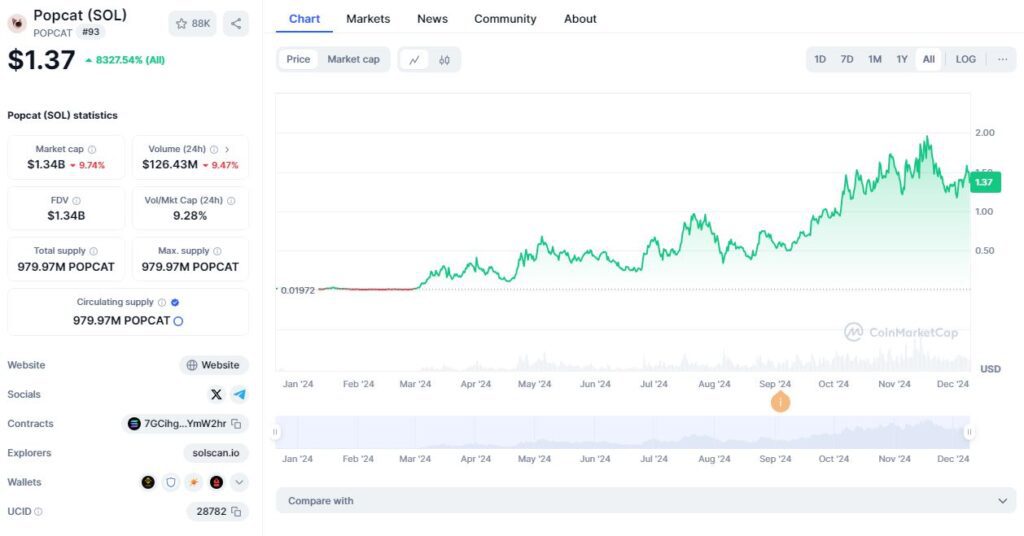Click the right range slider handle
The image size is (1024, 536).
969,432
